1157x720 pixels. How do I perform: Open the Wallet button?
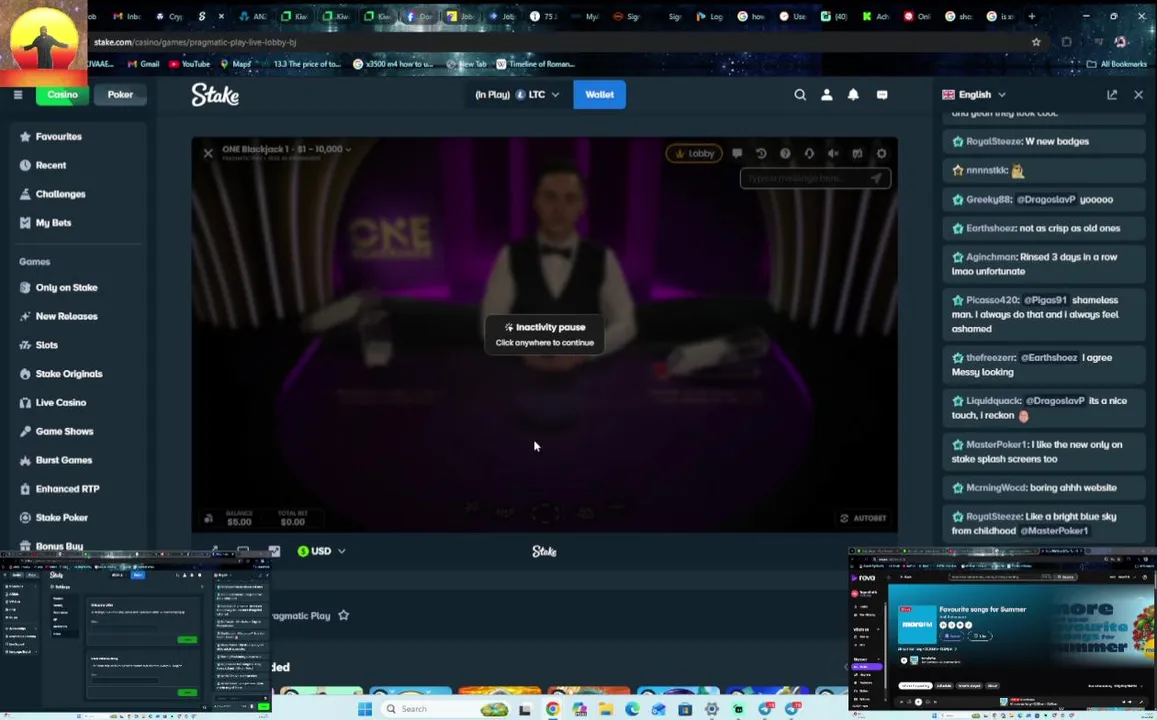[x=599, y=94]
